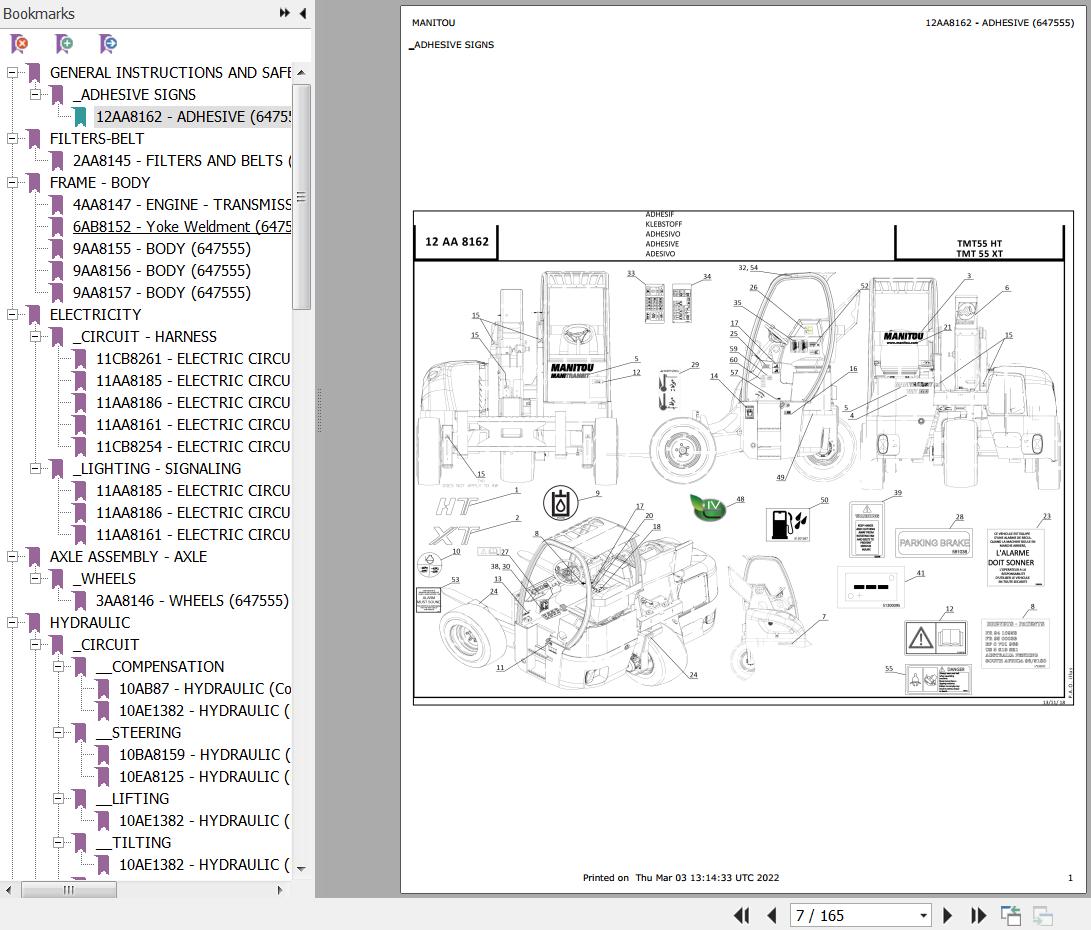Collapse the Bookmarks panel with left arrow
1091x930 pixels.
click(x=301, y=13)
